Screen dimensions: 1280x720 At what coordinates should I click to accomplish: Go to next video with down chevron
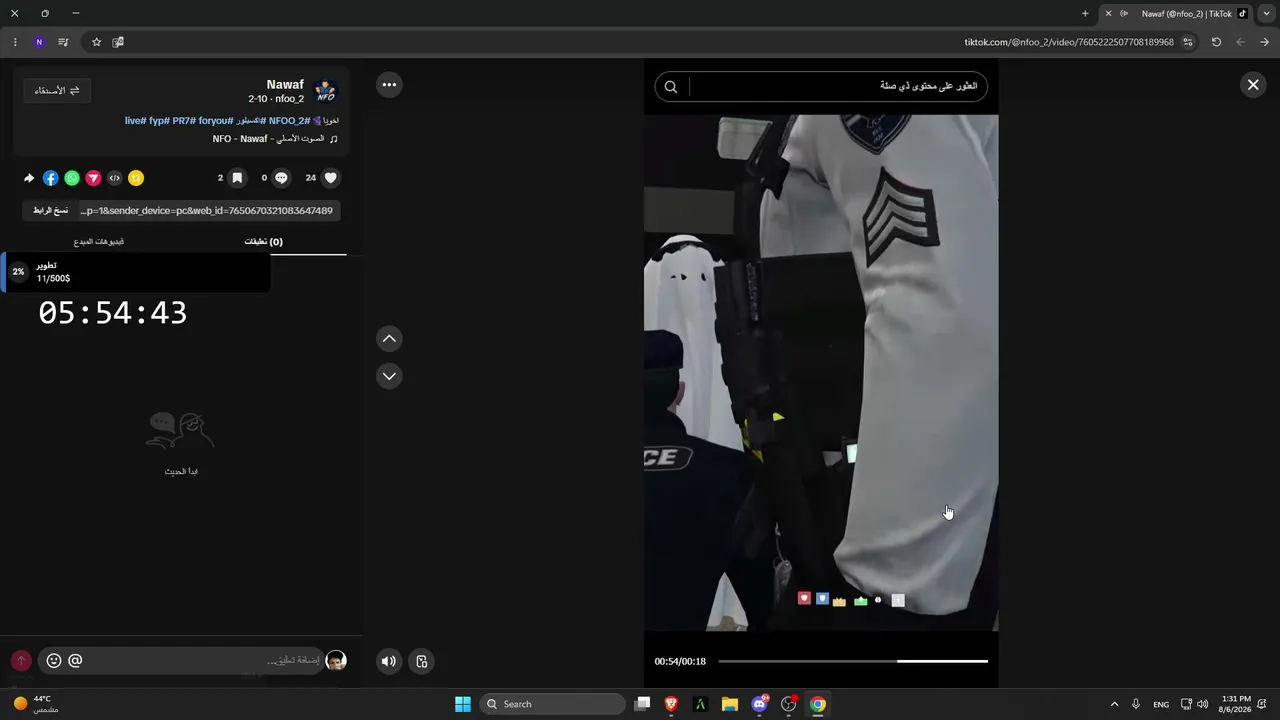pyautogui.click(x=389, y=376)
